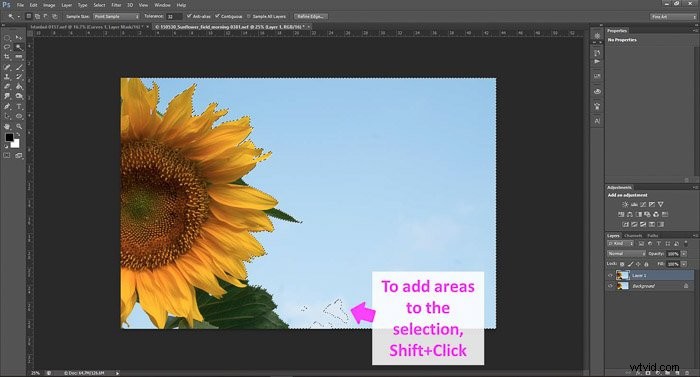Select the Path Selection tool
700x377 pixels.
[x=7, y=116]
